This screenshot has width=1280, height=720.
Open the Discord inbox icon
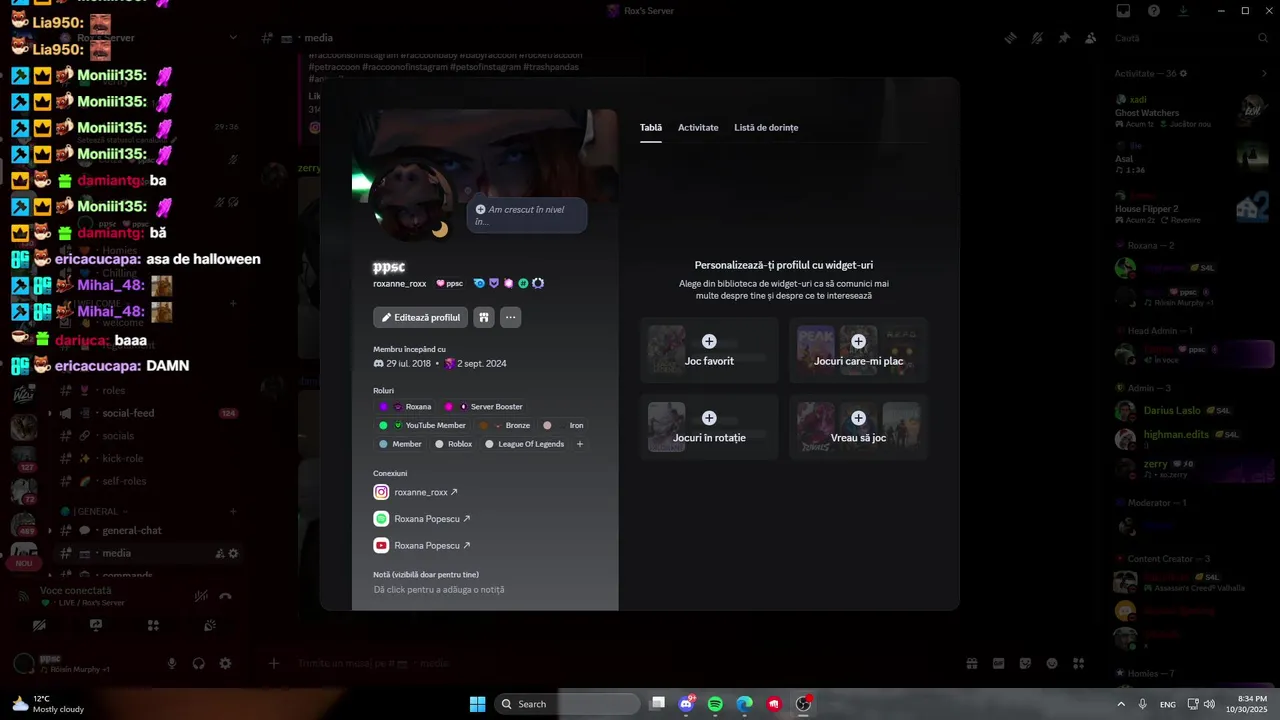(1123, 11)
